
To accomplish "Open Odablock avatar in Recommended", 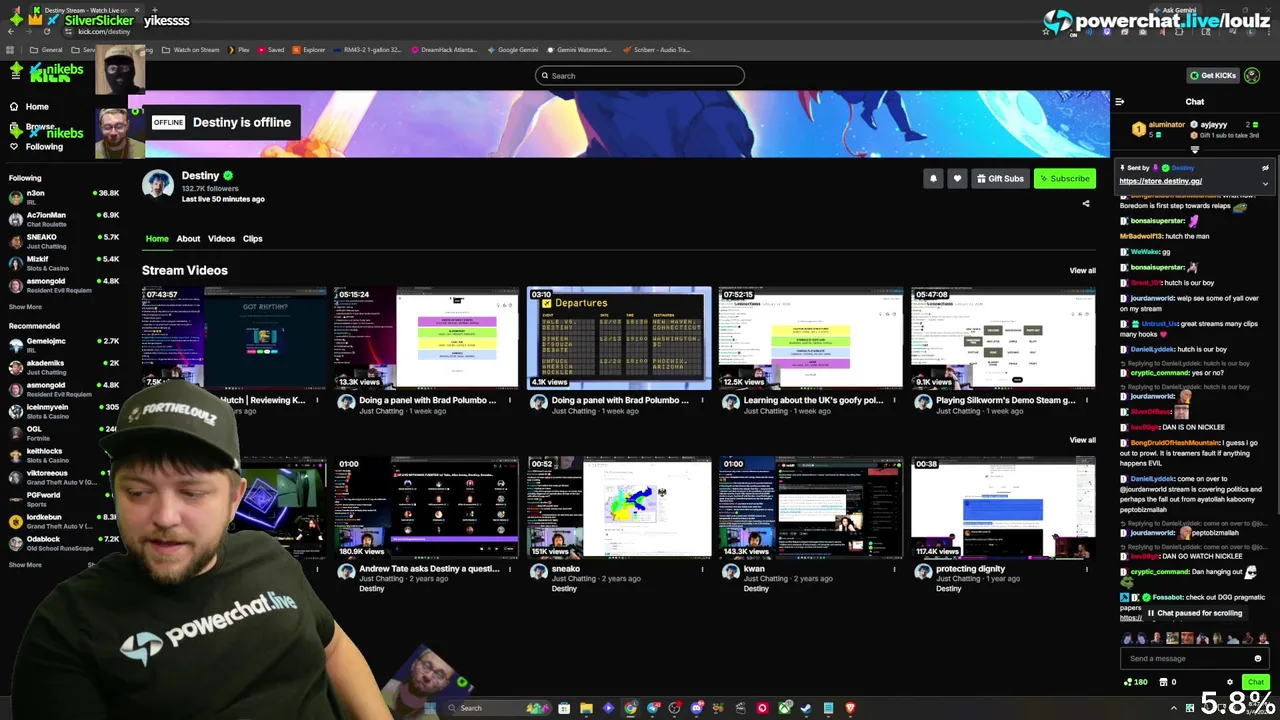I will pos(15,543).
